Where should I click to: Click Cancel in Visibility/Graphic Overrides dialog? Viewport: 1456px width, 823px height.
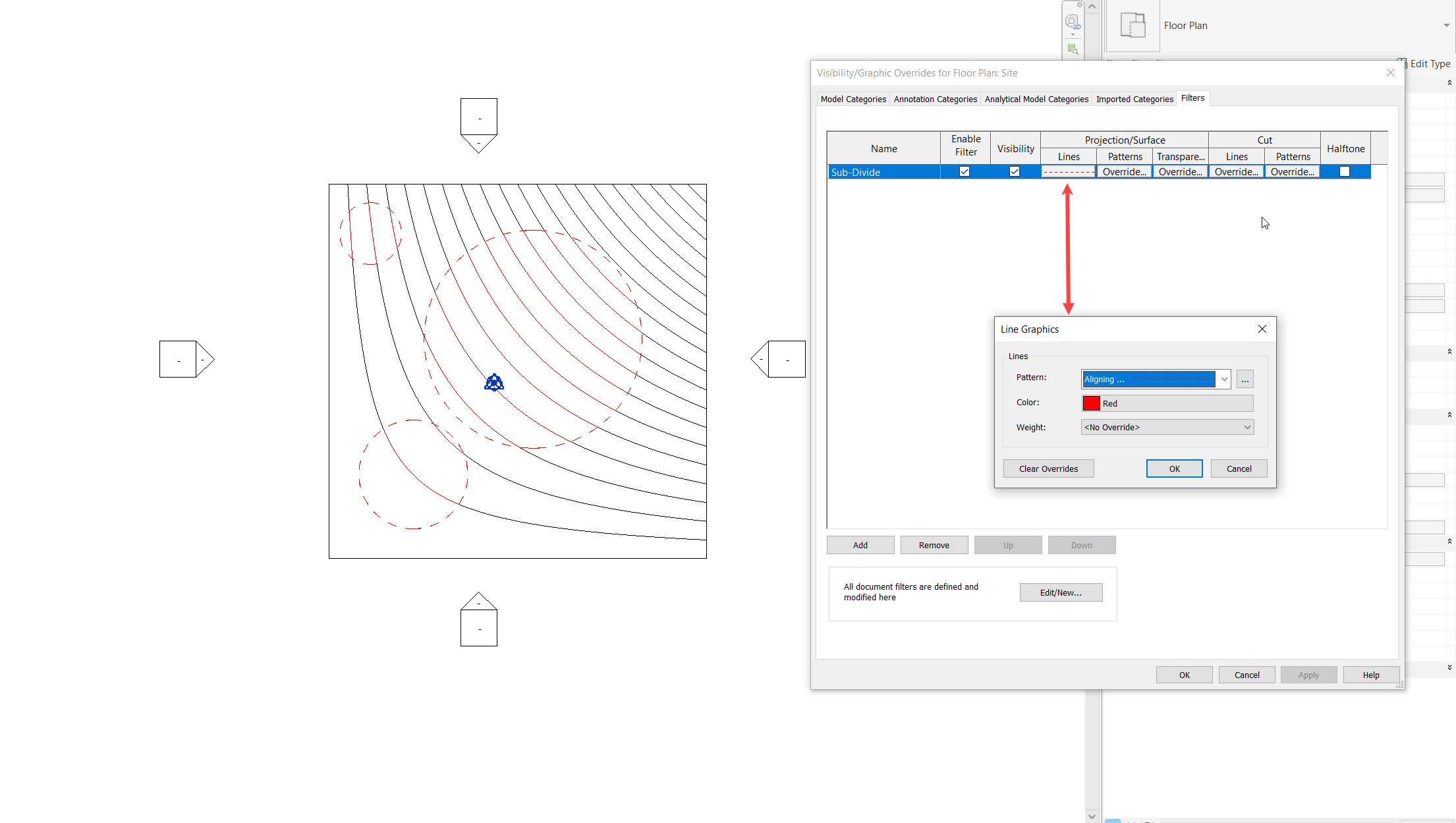tap(1247, 675)
